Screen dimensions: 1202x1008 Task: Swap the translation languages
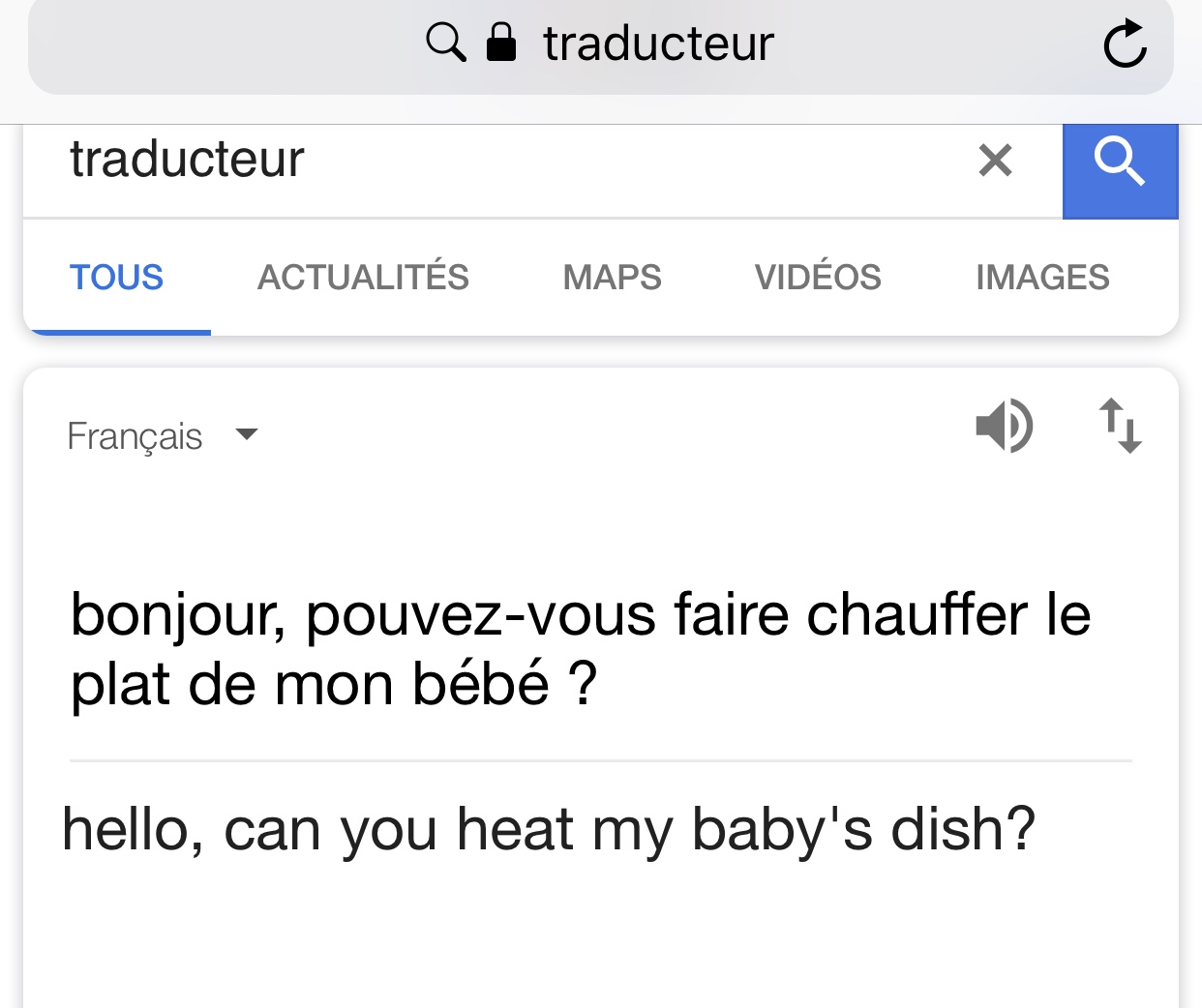(x=1121, y=426)
